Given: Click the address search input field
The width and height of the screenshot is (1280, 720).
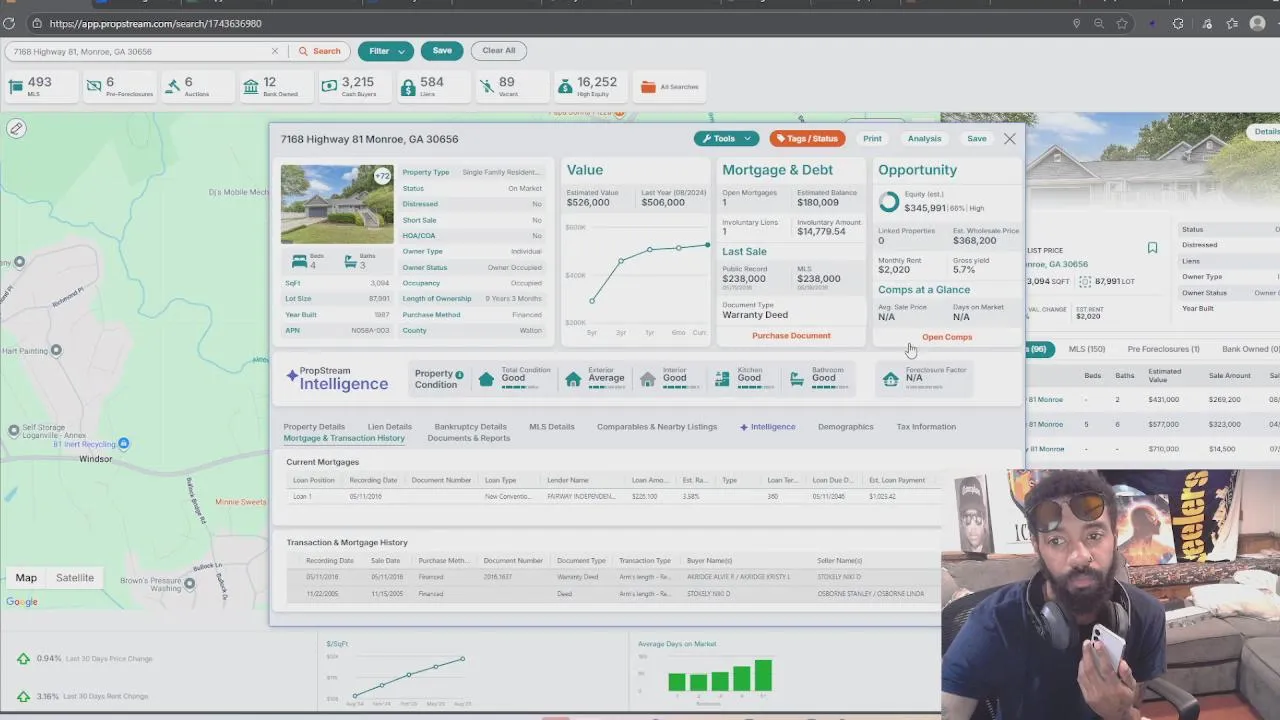Looking at the screenshot, I should tap(140, 51).
